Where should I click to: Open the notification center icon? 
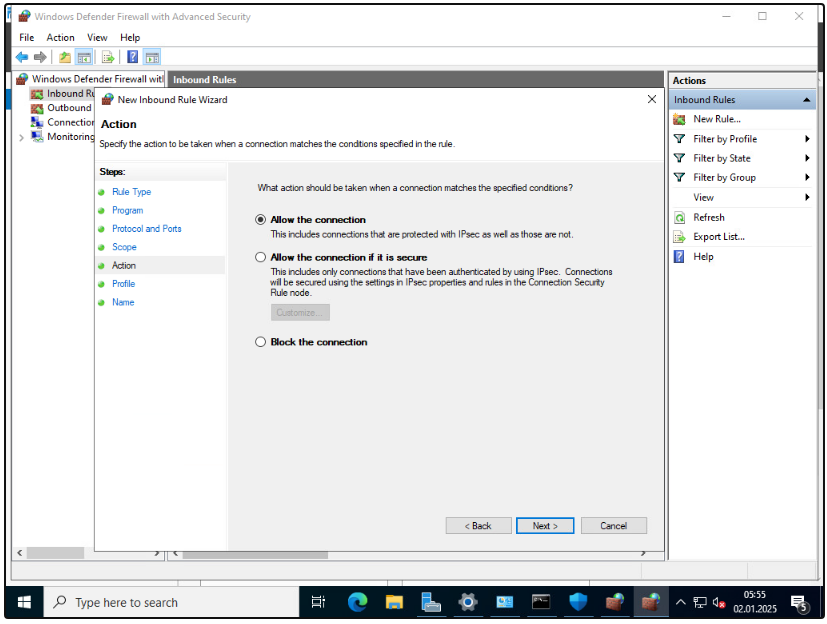coord(799,602)
